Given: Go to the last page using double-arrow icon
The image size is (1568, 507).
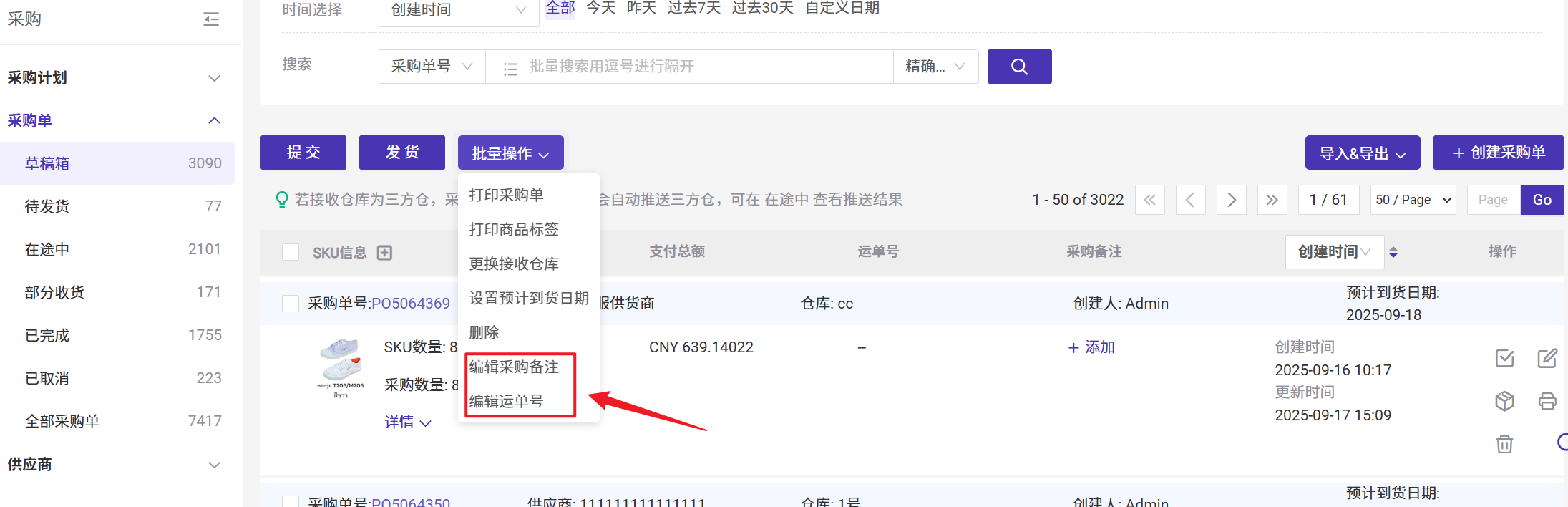Looking at the screenshot, I should click(x=1271, y=200).
